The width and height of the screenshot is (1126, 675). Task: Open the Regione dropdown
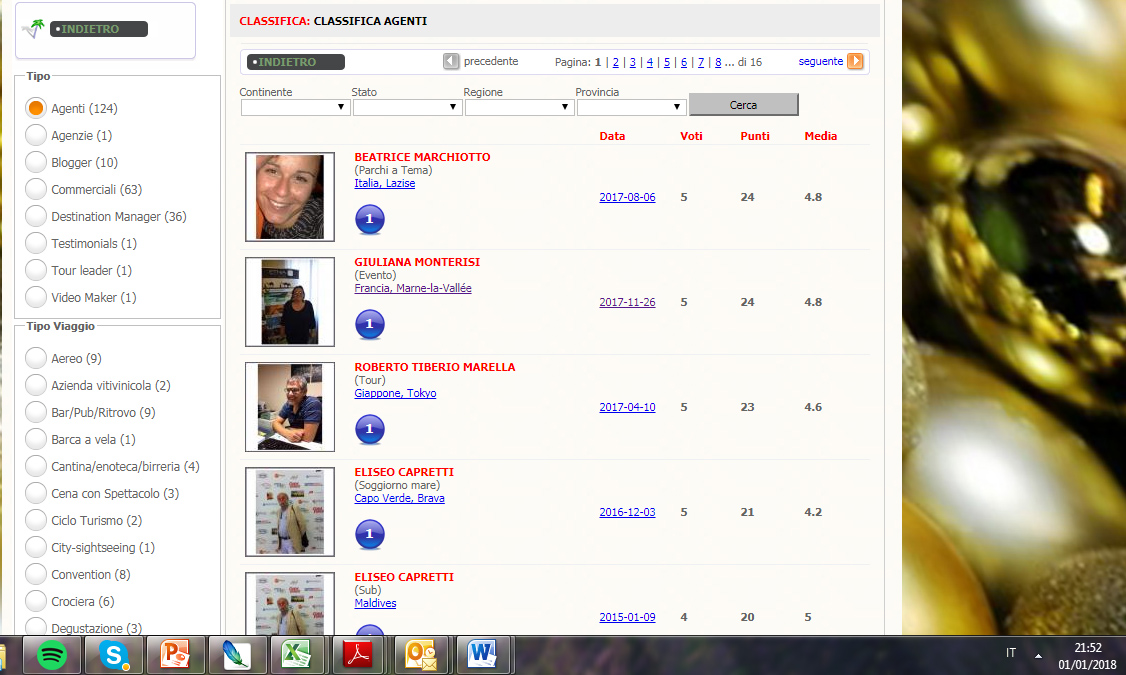(519, 107)
